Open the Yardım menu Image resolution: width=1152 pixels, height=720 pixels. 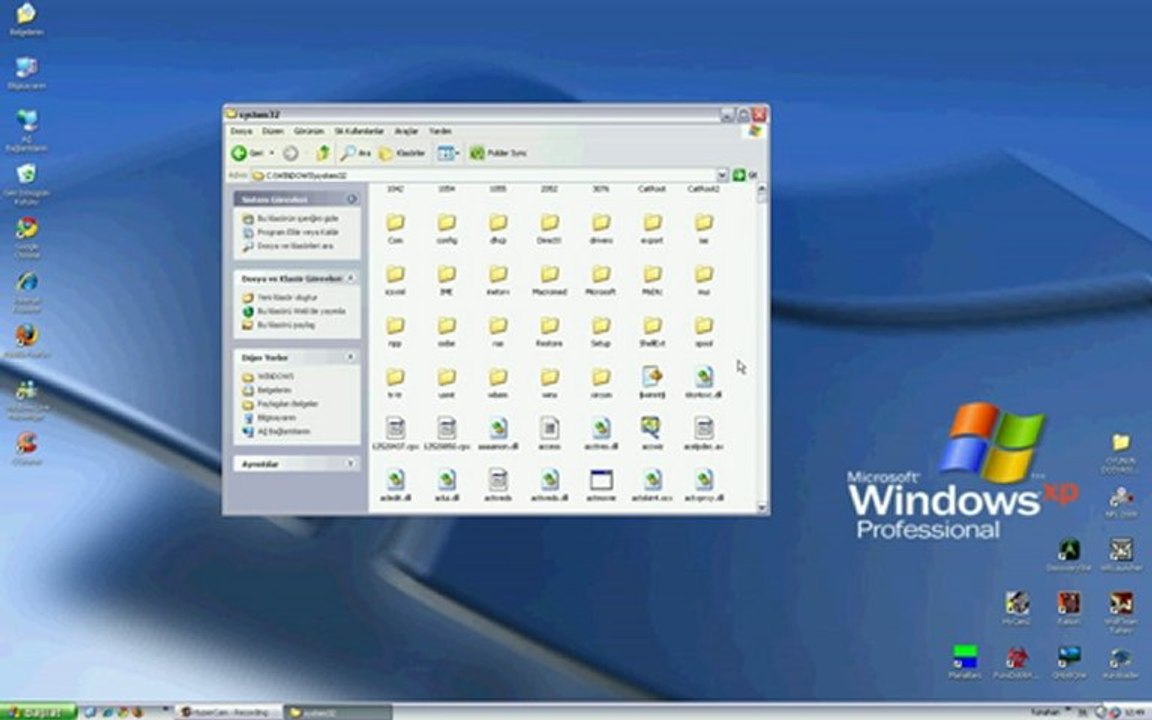pyautogui.click(x=440, y=131)
